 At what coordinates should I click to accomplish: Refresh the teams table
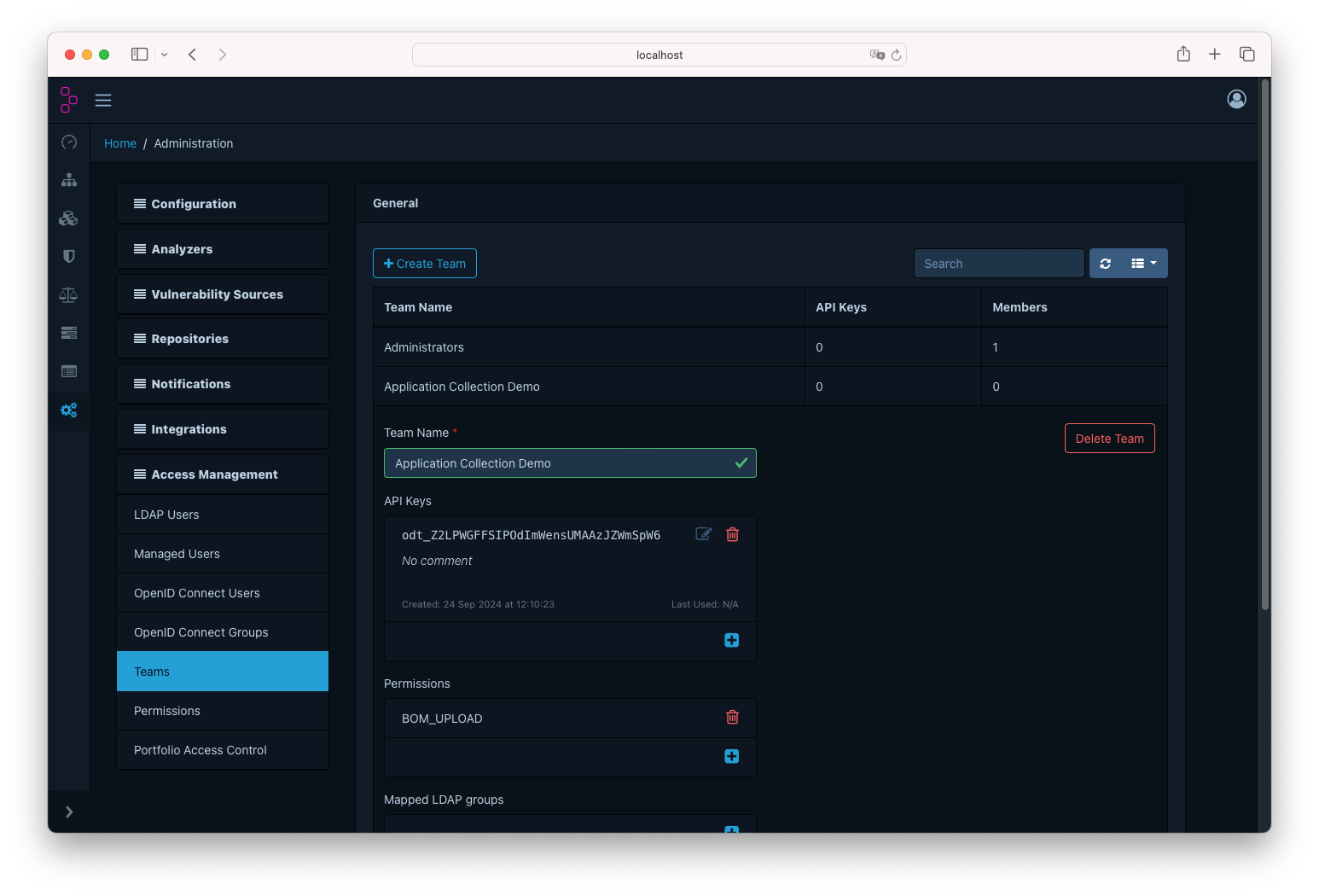[1105, 264]
